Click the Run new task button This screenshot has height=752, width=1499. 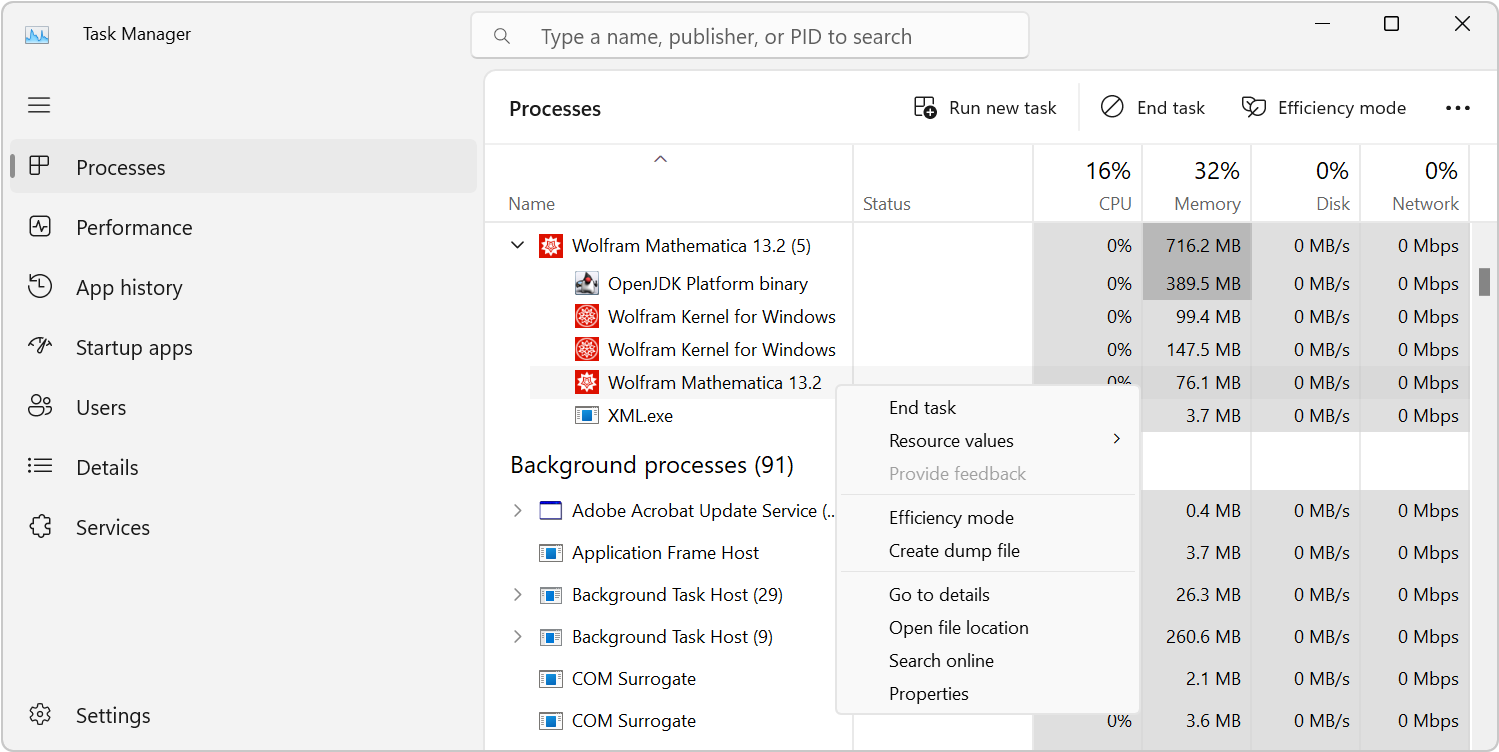click(985, 108)
